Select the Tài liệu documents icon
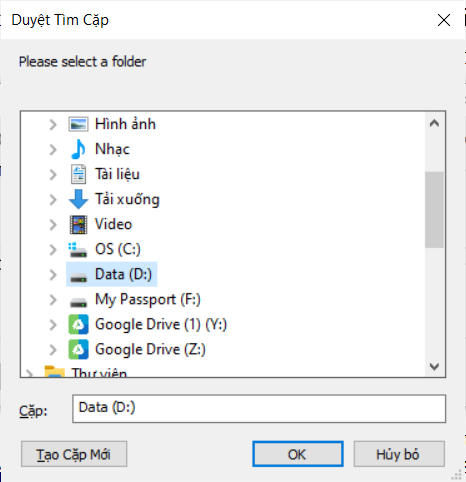Screen dimensions: 466x482 (78, 174)
